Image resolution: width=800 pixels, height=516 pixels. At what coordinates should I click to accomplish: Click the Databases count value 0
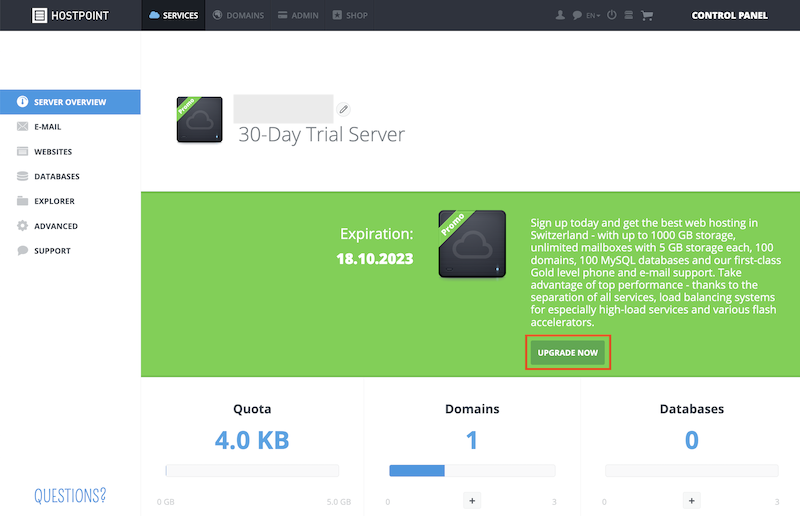[691, 440]
